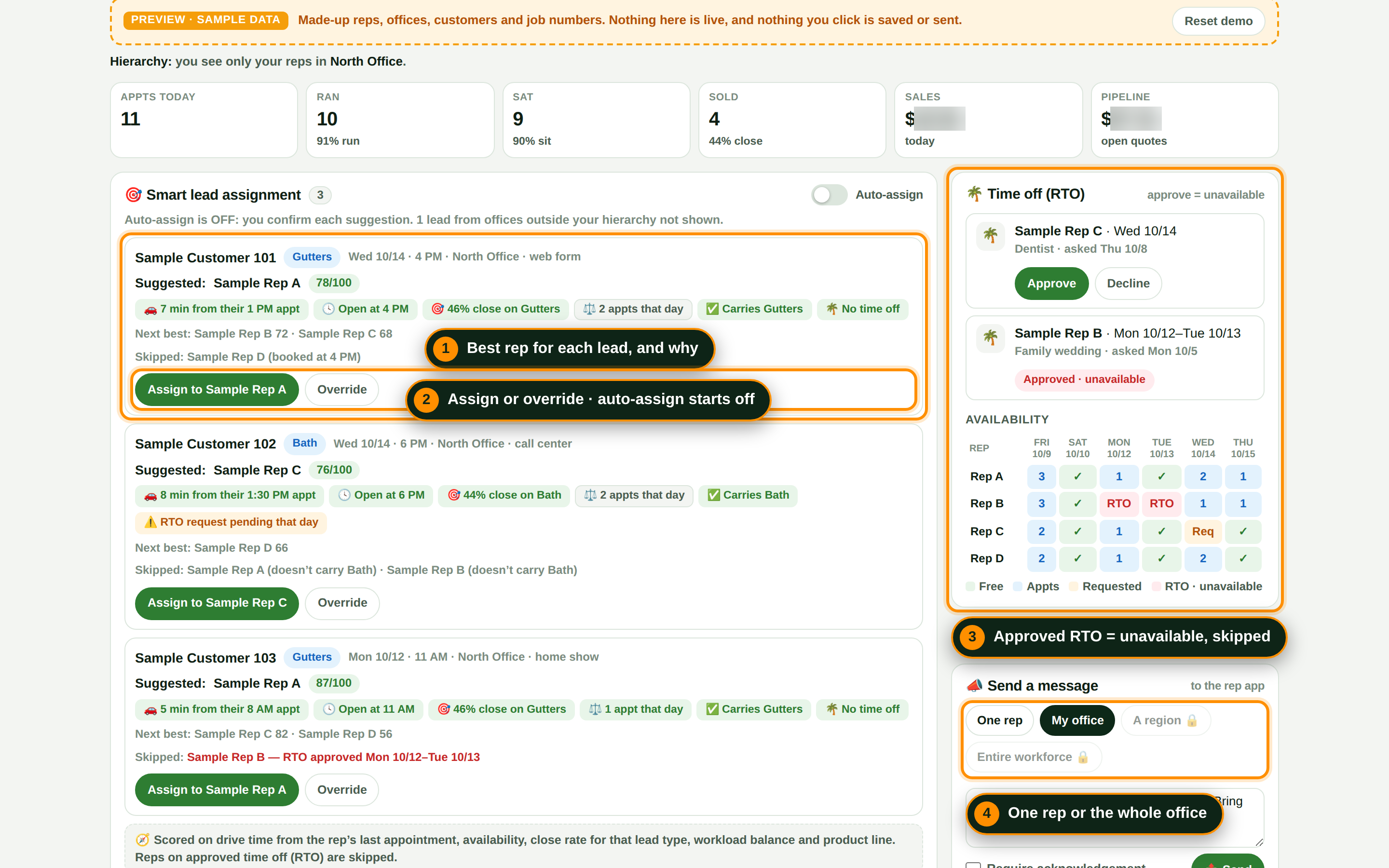
Task: Click the 'Approved · unavailable' status badge
Action: coord(1084,380)
